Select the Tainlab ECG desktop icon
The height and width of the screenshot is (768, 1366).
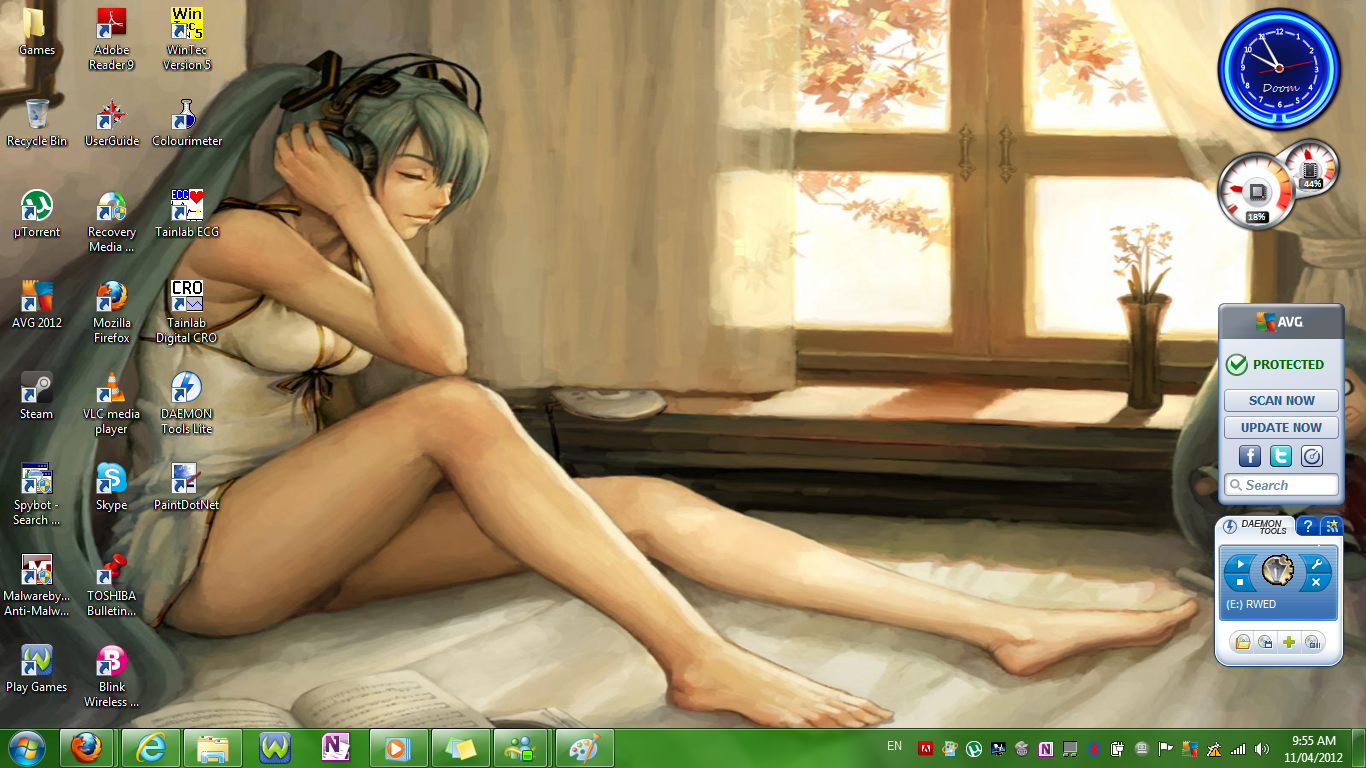pos(187,214)
